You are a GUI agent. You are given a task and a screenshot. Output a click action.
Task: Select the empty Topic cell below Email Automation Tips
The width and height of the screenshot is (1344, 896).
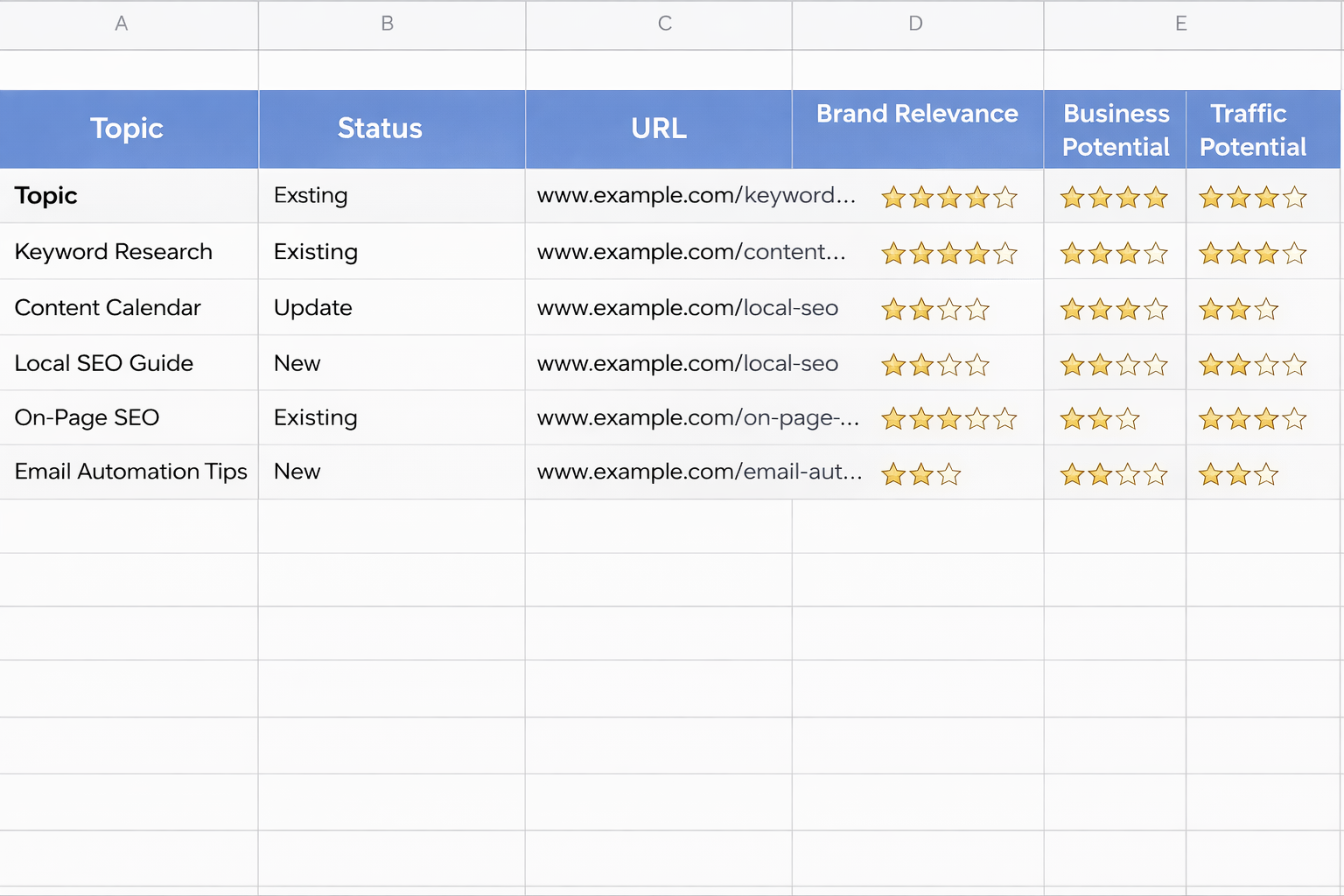click(x=128, y=526)
